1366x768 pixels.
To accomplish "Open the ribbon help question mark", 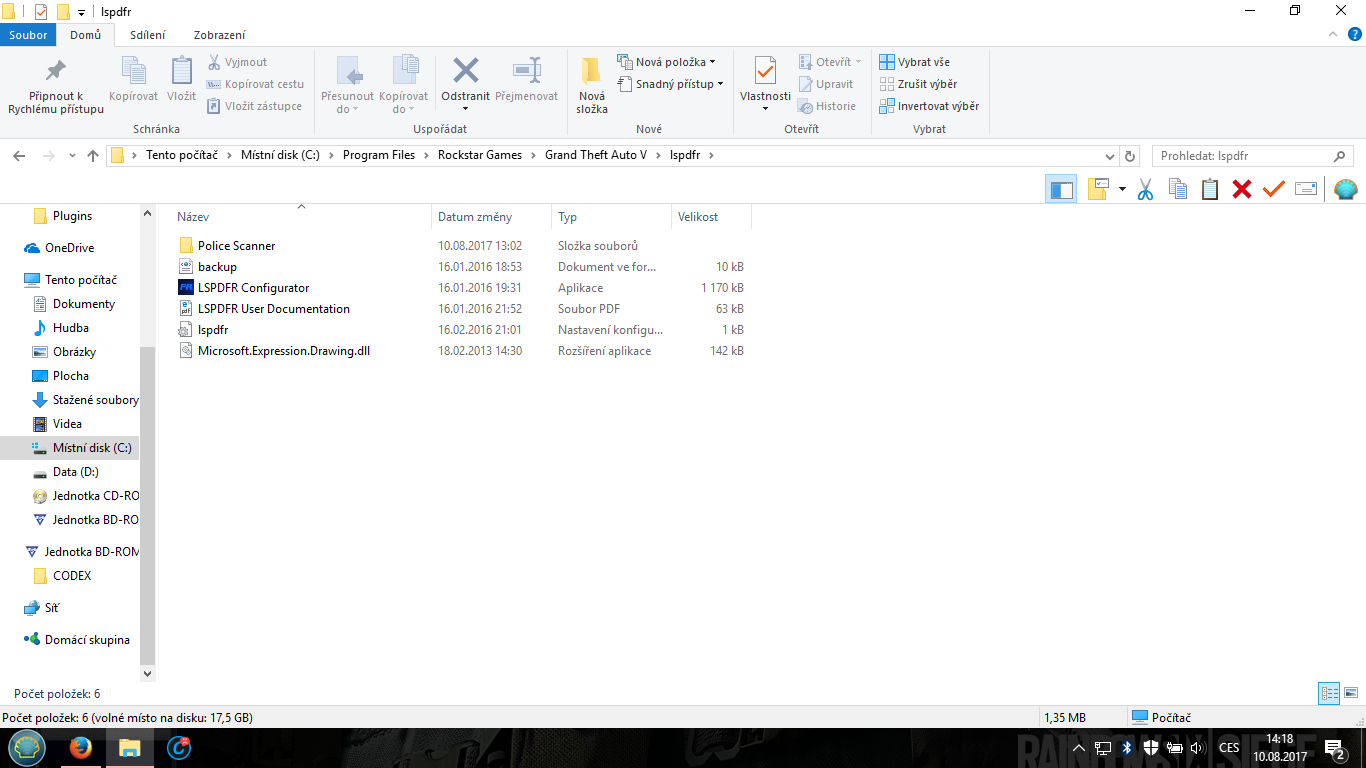I will pos(1355,34).
